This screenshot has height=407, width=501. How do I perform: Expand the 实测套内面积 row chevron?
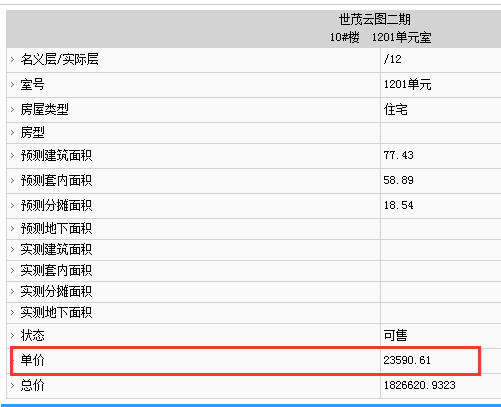12,271
